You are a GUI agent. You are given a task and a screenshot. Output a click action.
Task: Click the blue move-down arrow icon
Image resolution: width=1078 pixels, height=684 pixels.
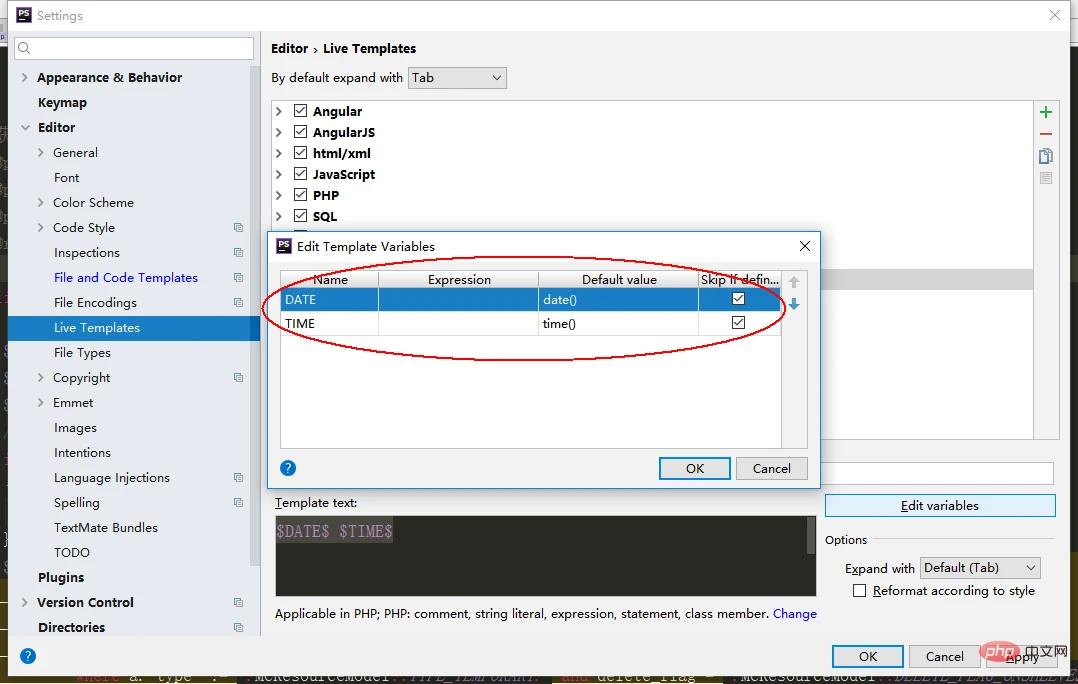coord(794,304)
